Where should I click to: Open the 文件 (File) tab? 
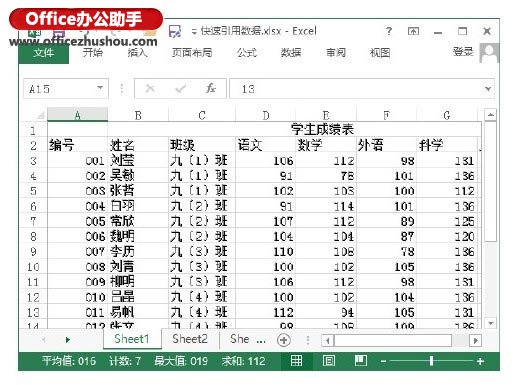(x=44, y=53)
